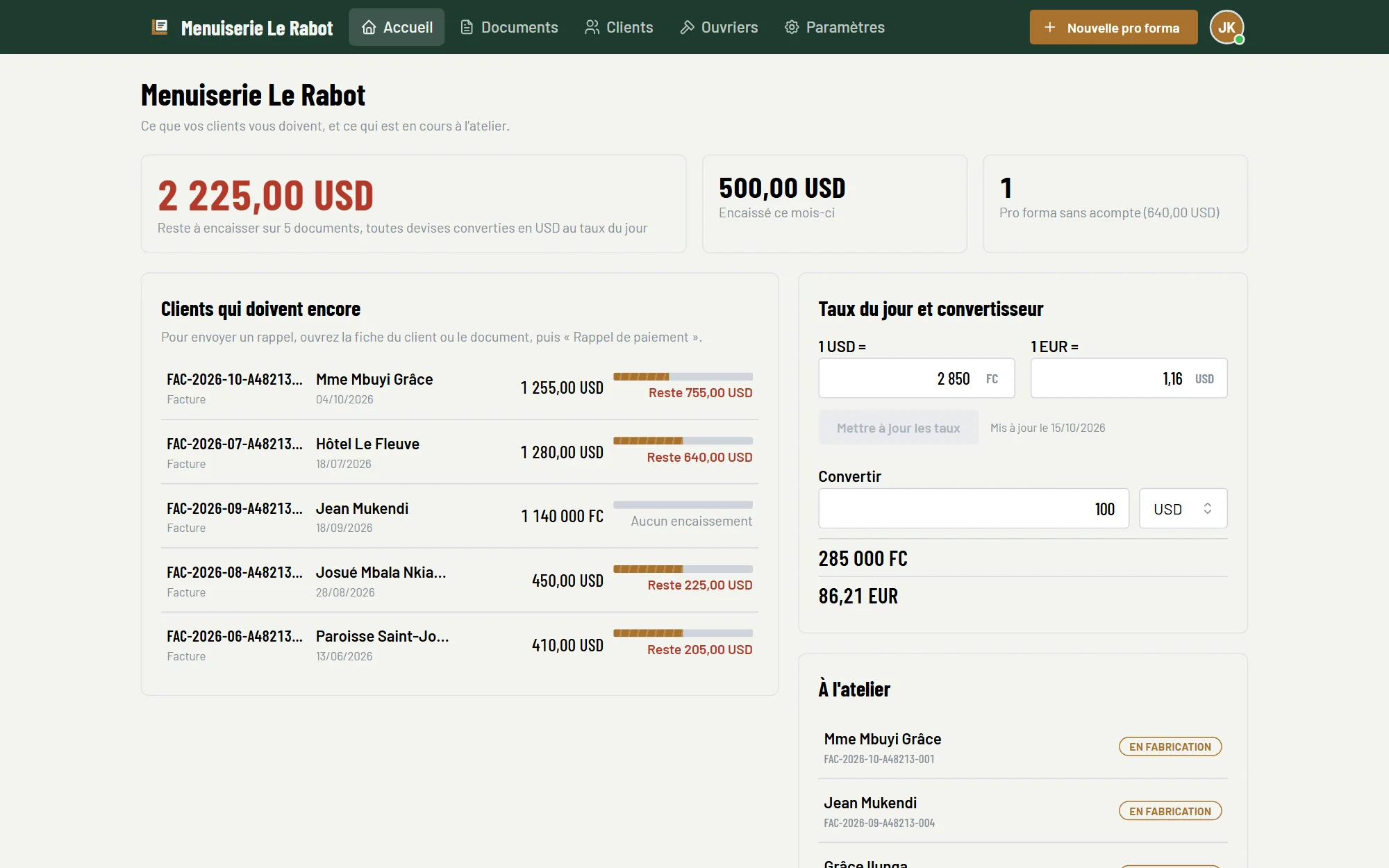This screenshot has height=868, width=1389.
Task: Click the 2 225,00 USD outstanding card
Action: 413,203
